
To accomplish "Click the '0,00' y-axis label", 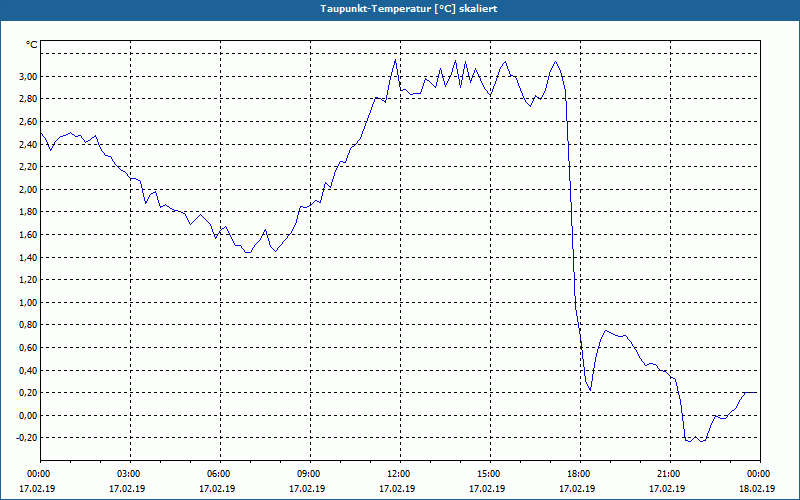I will 28,415.
